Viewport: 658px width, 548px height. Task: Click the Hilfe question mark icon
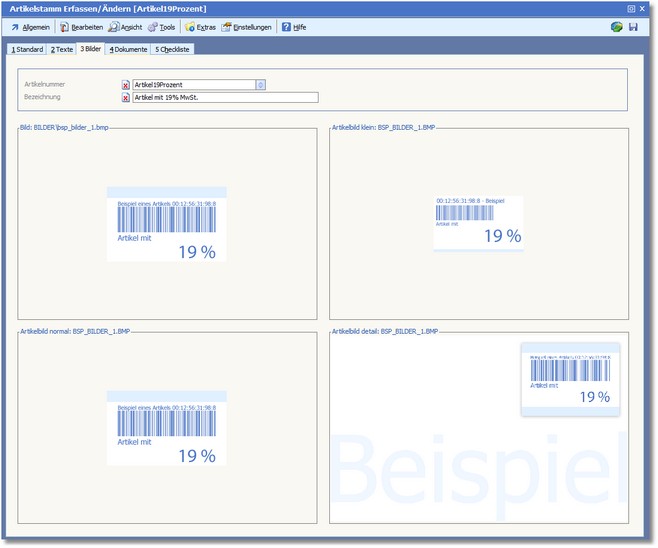tap(286, 27)
